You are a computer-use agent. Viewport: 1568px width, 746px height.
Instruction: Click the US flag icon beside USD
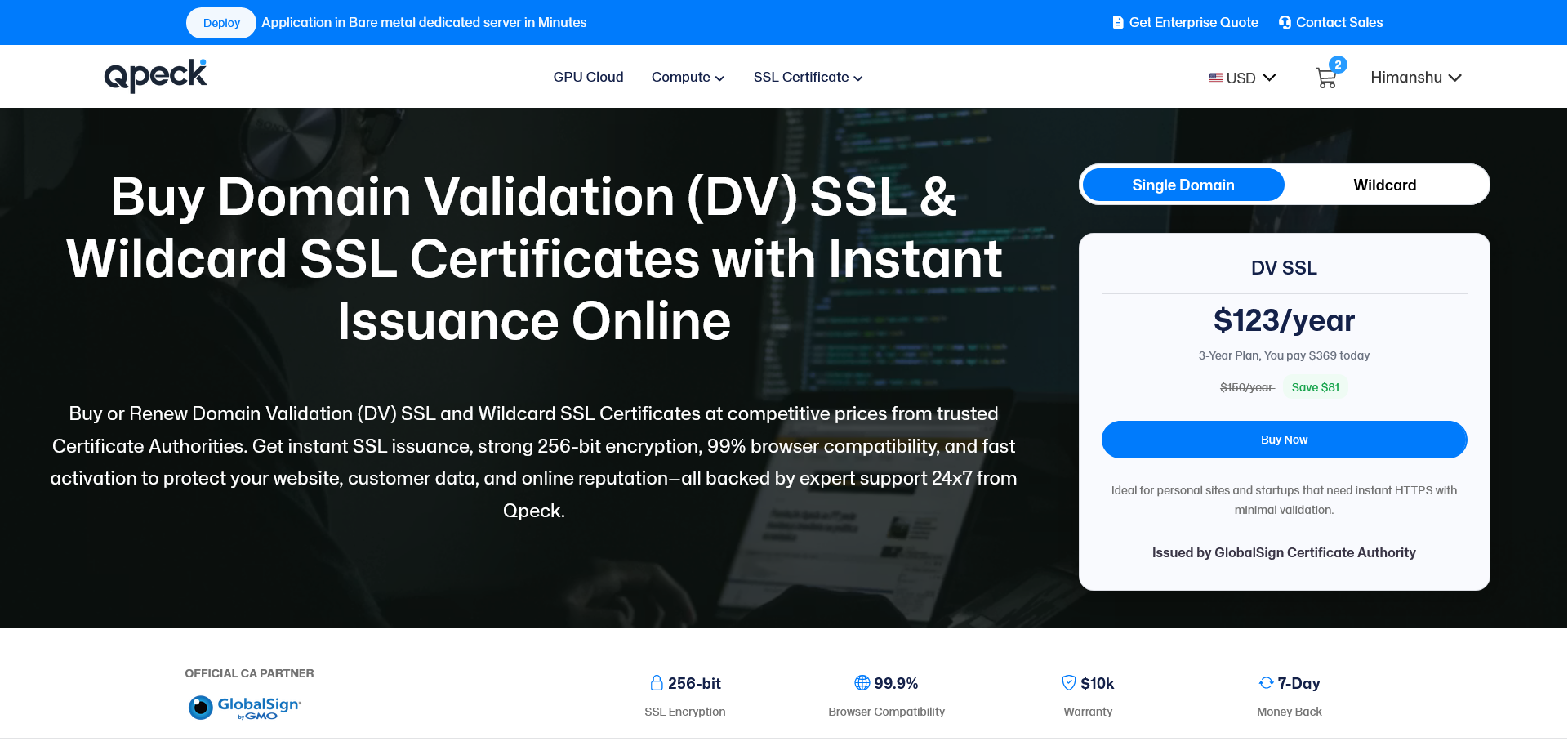[1216, 78]
